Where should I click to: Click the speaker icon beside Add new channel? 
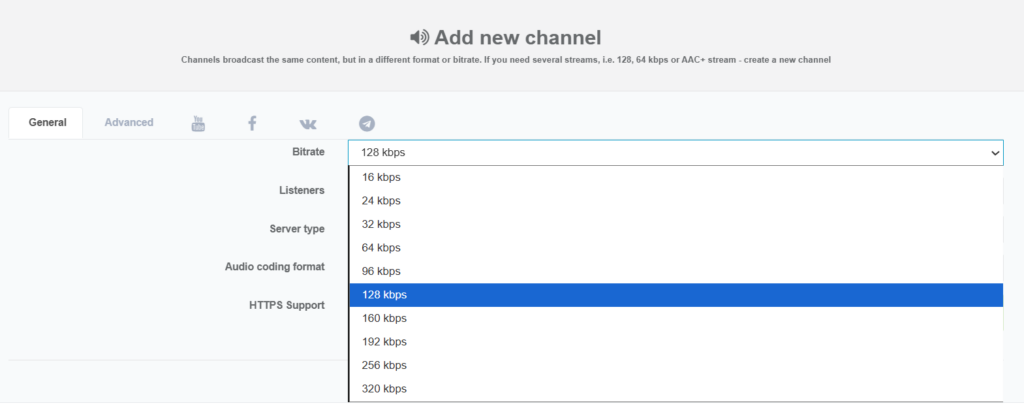click(420, 38)
